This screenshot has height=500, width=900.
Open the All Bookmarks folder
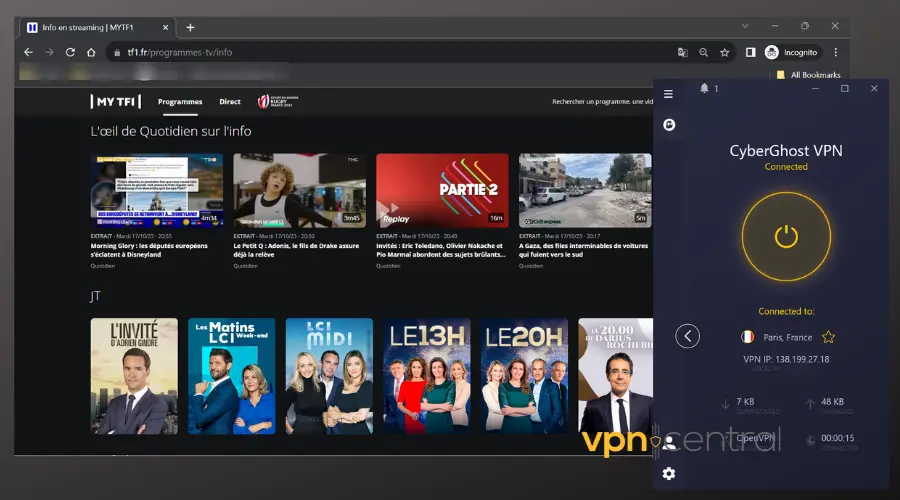pyautogui.click(x=808, y=75)
